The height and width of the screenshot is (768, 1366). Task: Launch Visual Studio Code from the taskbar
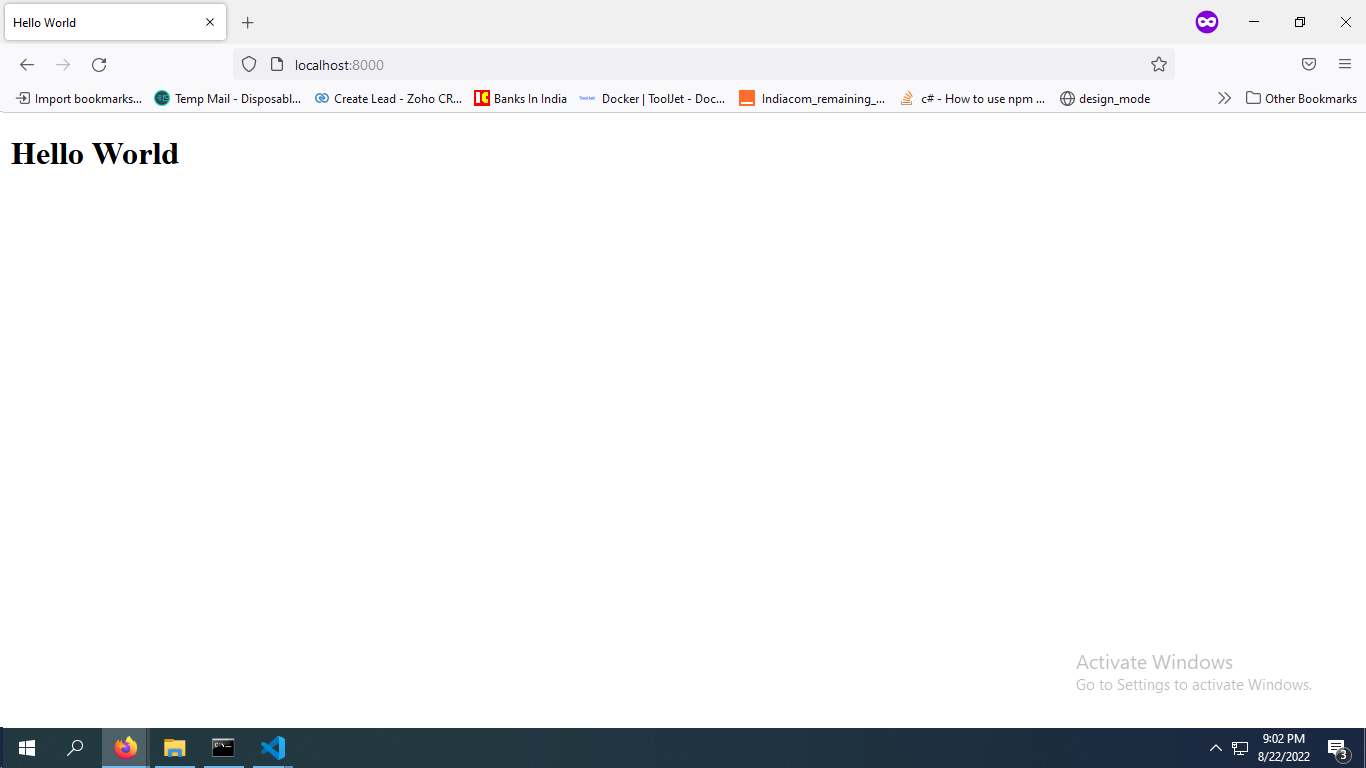pos(272,747)
